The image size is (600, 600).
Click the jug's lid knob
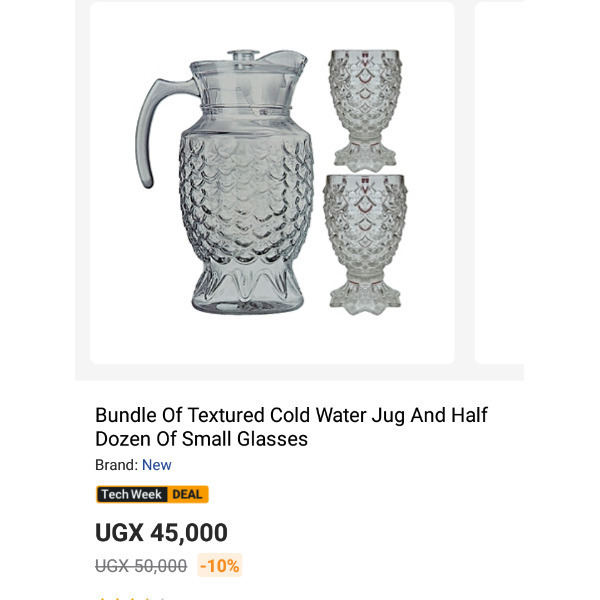243,55
